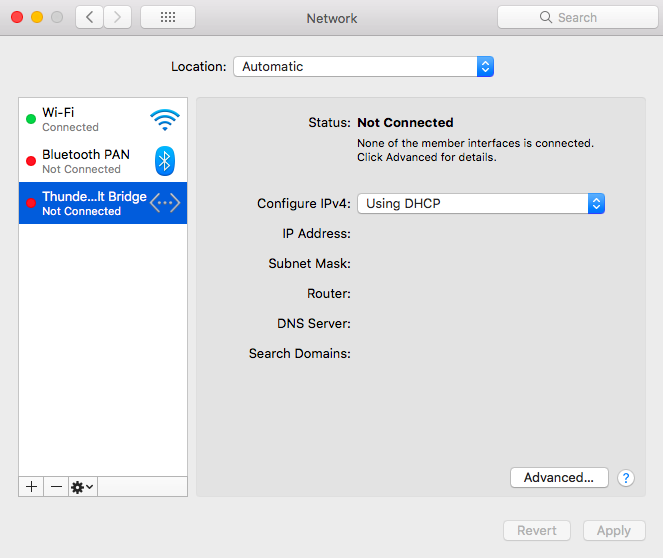
Task: Click the Apply button
Action: click(x=614, y=531)
